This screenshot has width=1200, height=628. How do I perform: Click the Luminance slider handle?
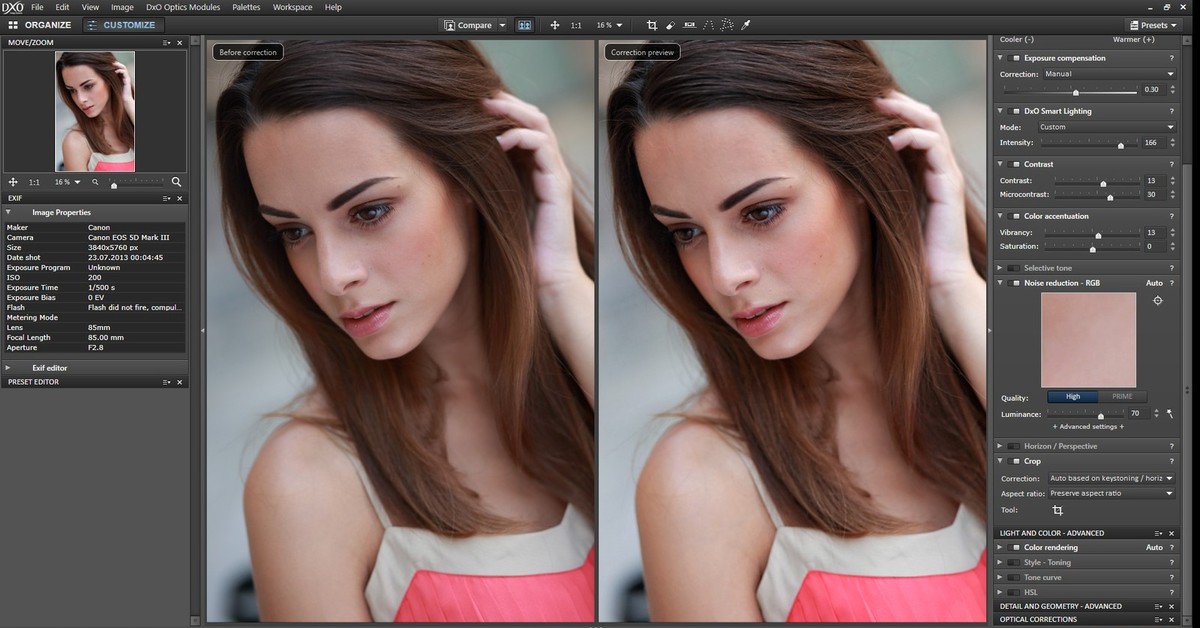[1101, 415]
